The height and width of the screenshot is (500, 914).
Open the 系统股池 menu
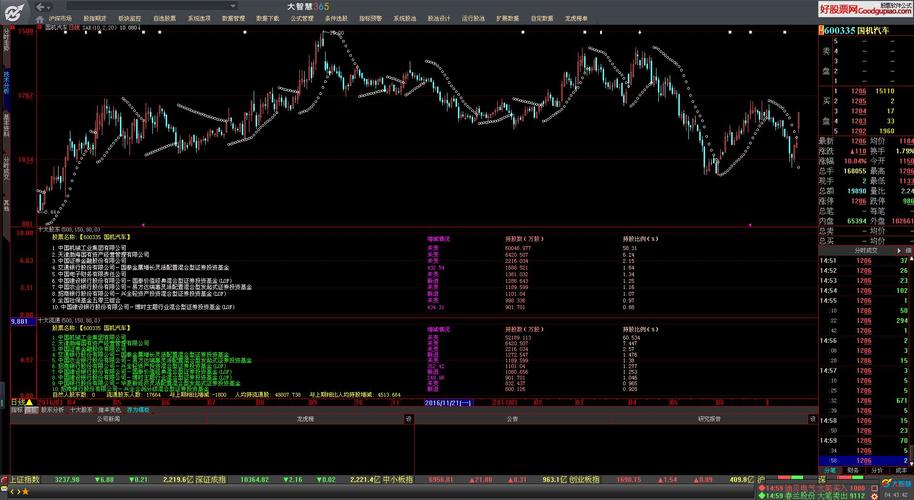(405, 19)
